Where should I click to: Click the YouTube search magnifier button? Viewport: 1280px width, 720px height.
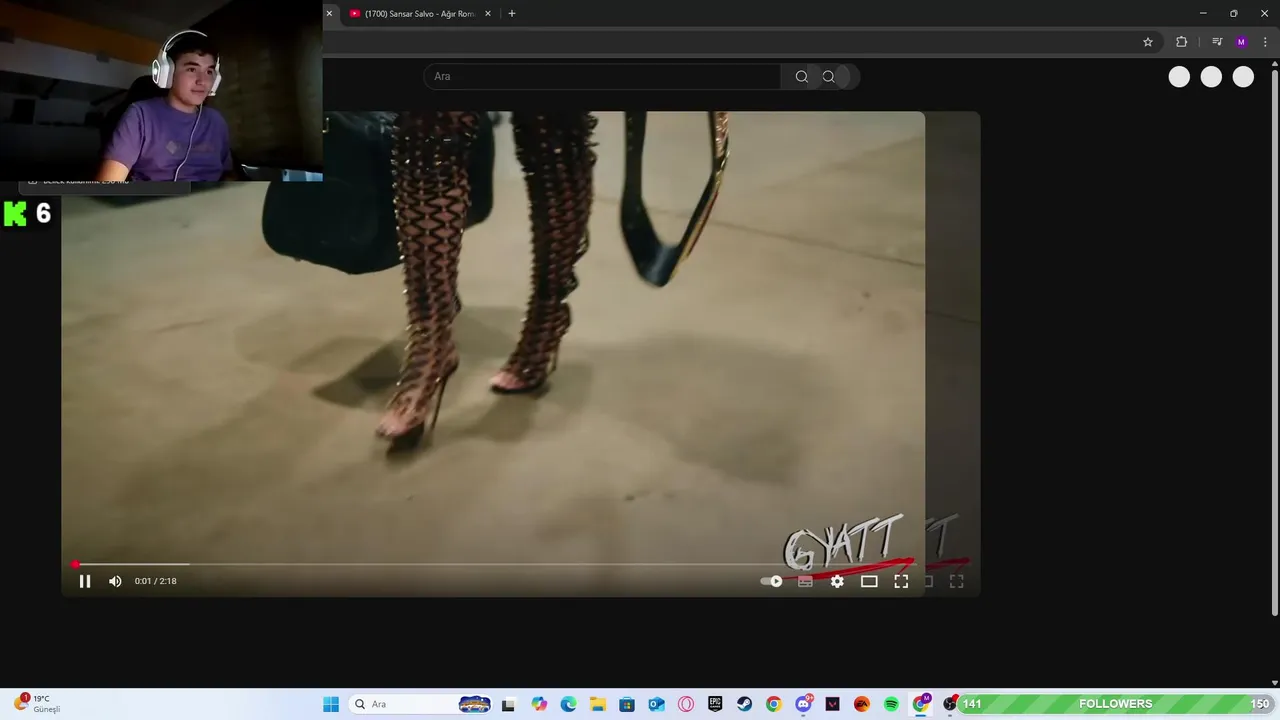point(801,76)
